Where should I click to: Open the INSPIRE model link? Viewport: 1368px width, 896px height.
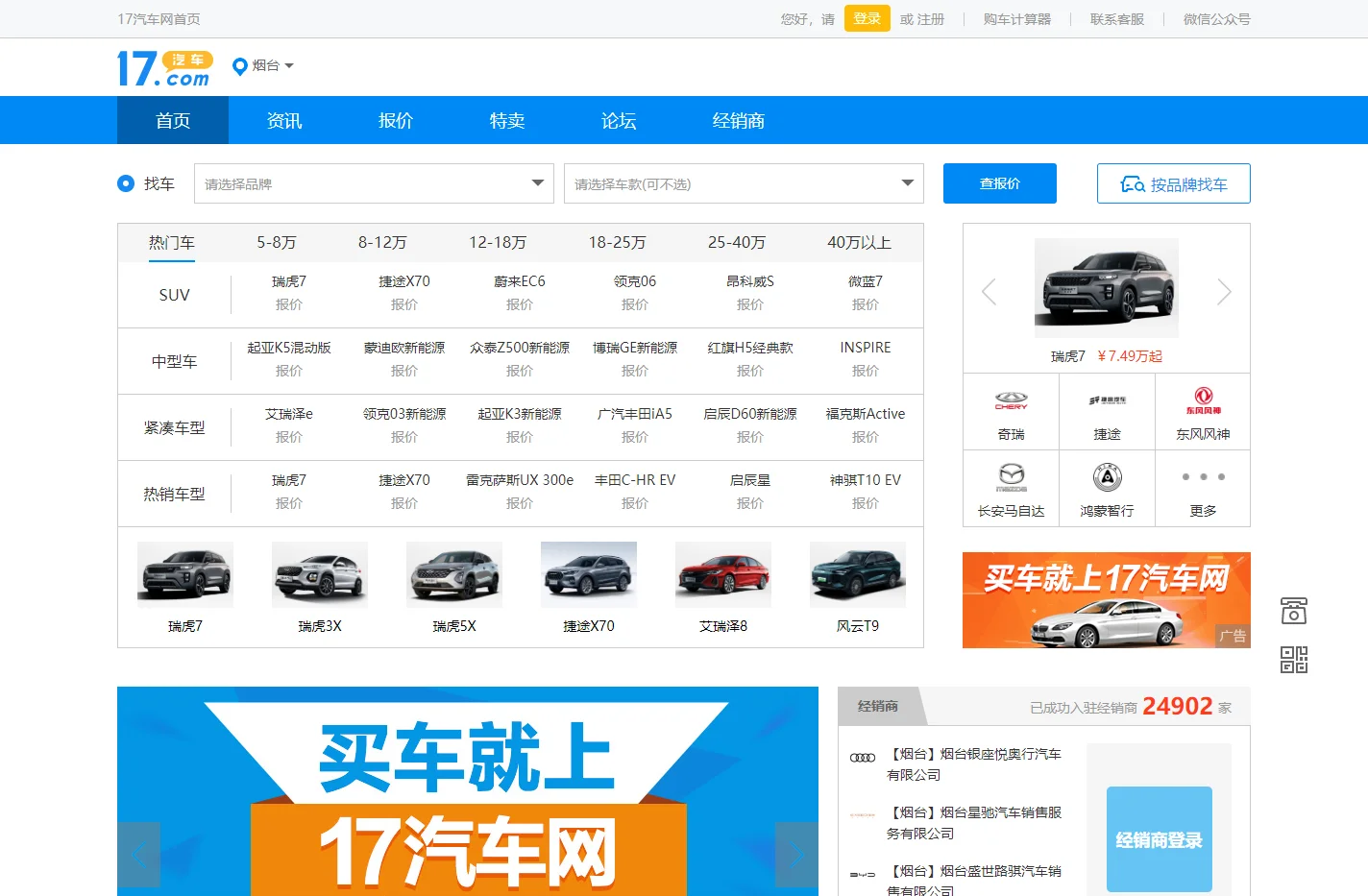point(866,348)
